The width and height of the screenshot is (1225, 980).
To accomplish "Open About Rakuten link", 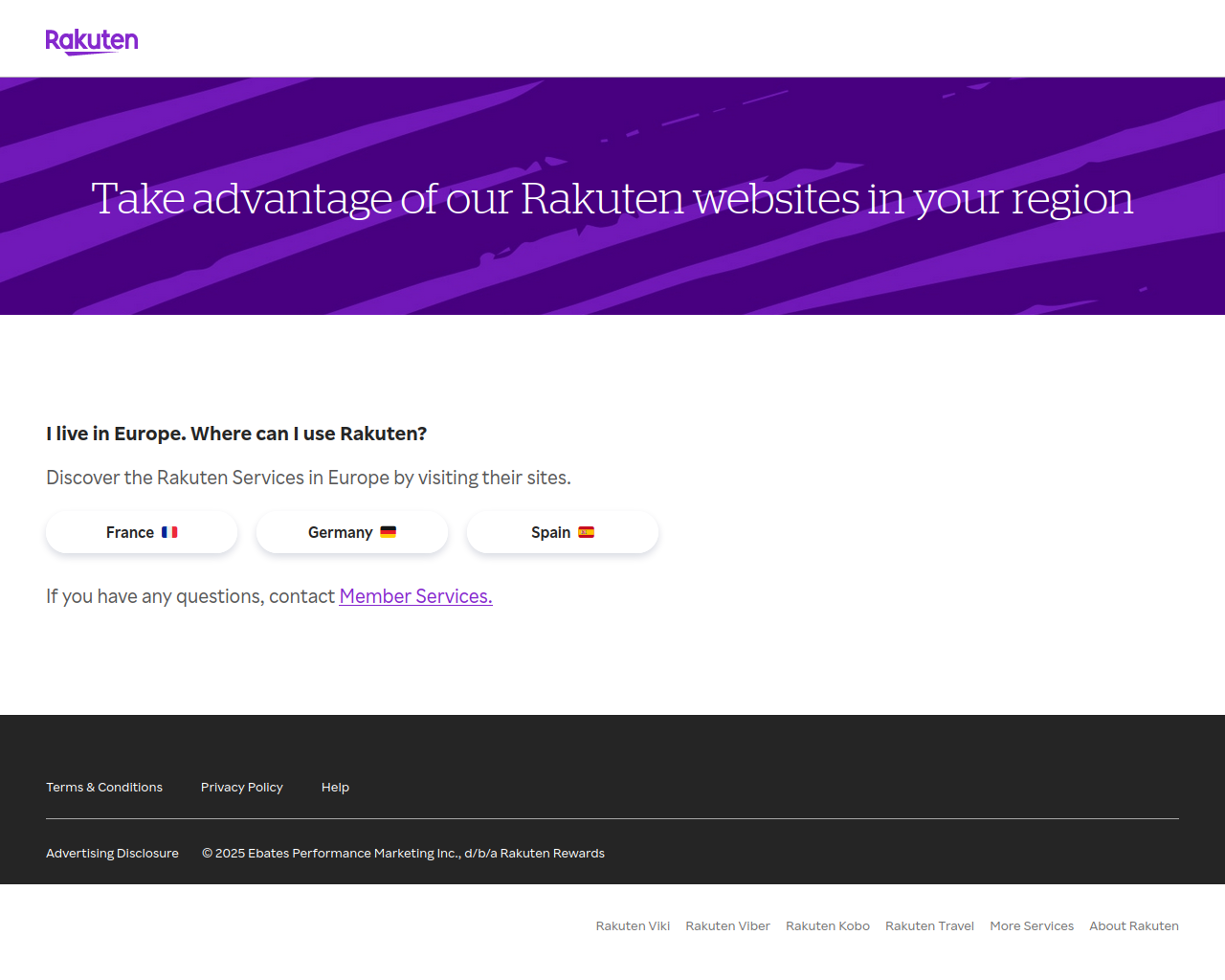I will point(1134,925).
